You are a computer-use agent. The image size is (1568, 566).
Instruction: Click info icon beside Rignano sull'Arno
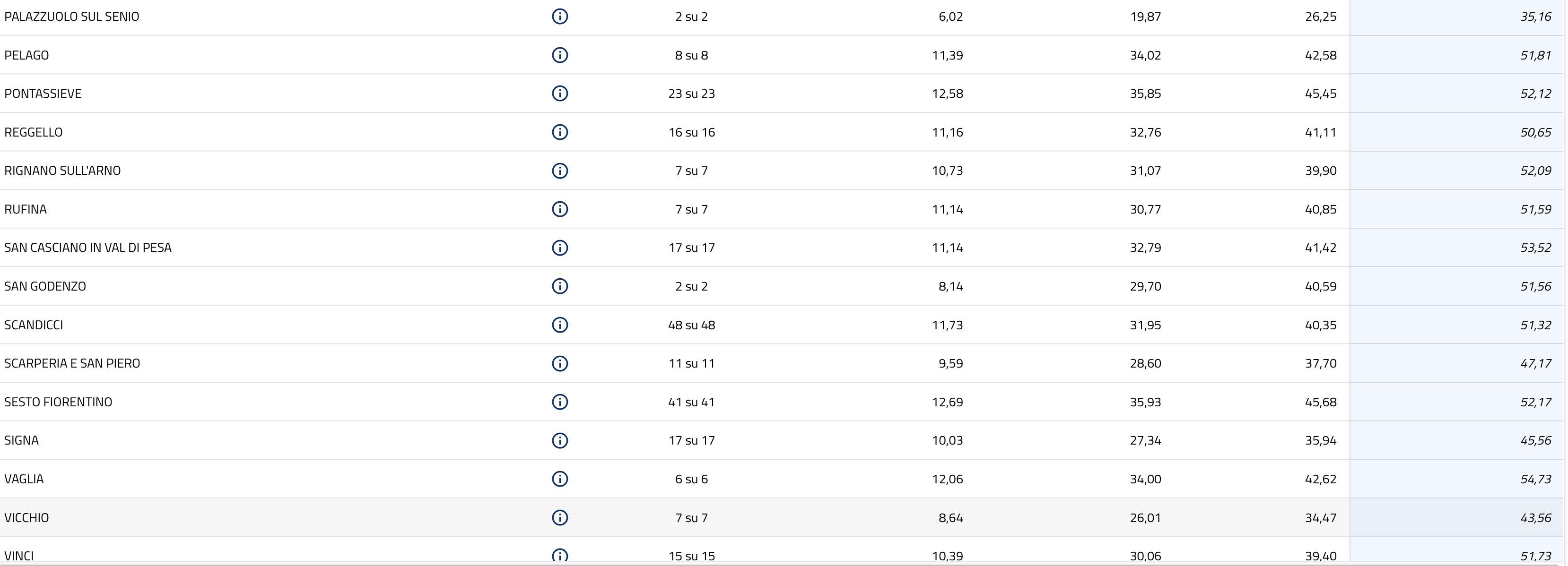559,171
